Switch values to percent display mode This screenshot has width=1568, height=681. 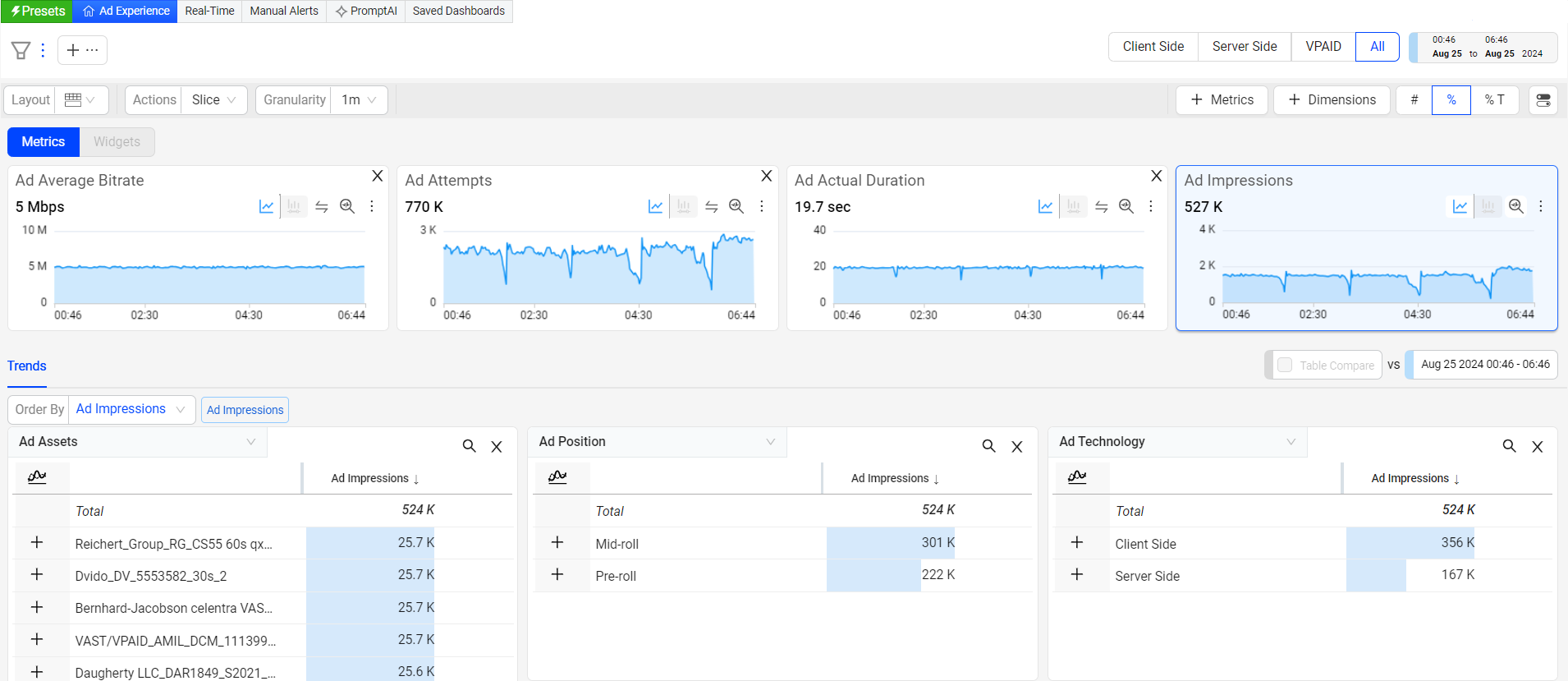point(1451,100)
